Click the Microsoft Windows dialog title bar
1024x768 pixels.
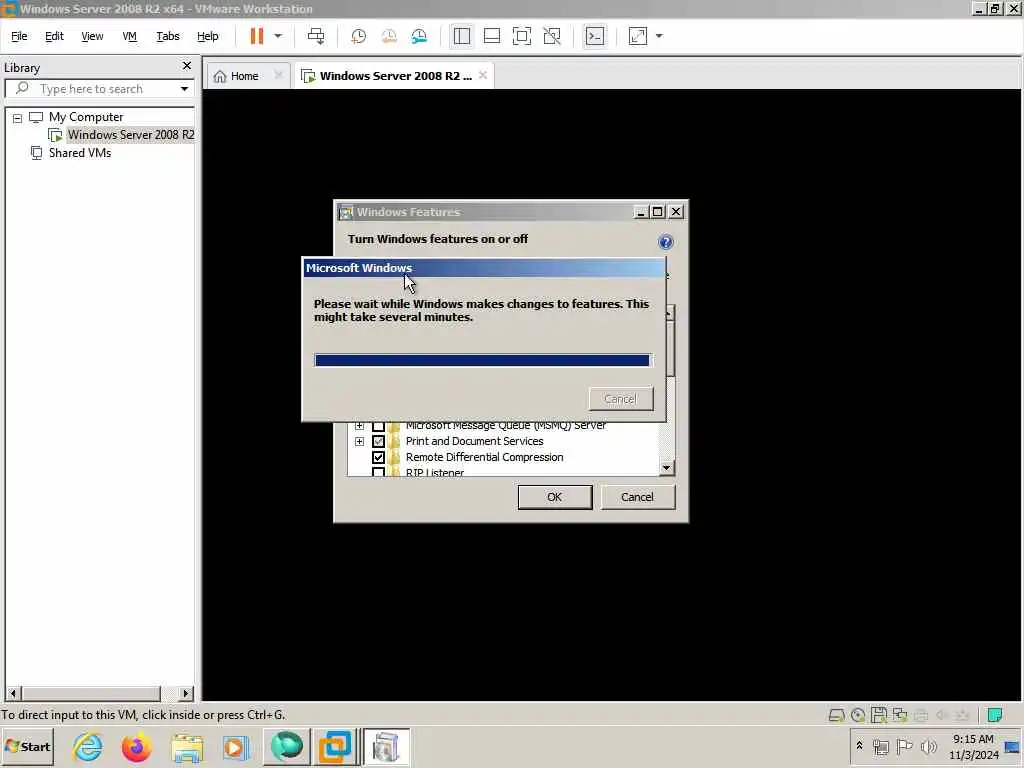[x=484, y=268]
